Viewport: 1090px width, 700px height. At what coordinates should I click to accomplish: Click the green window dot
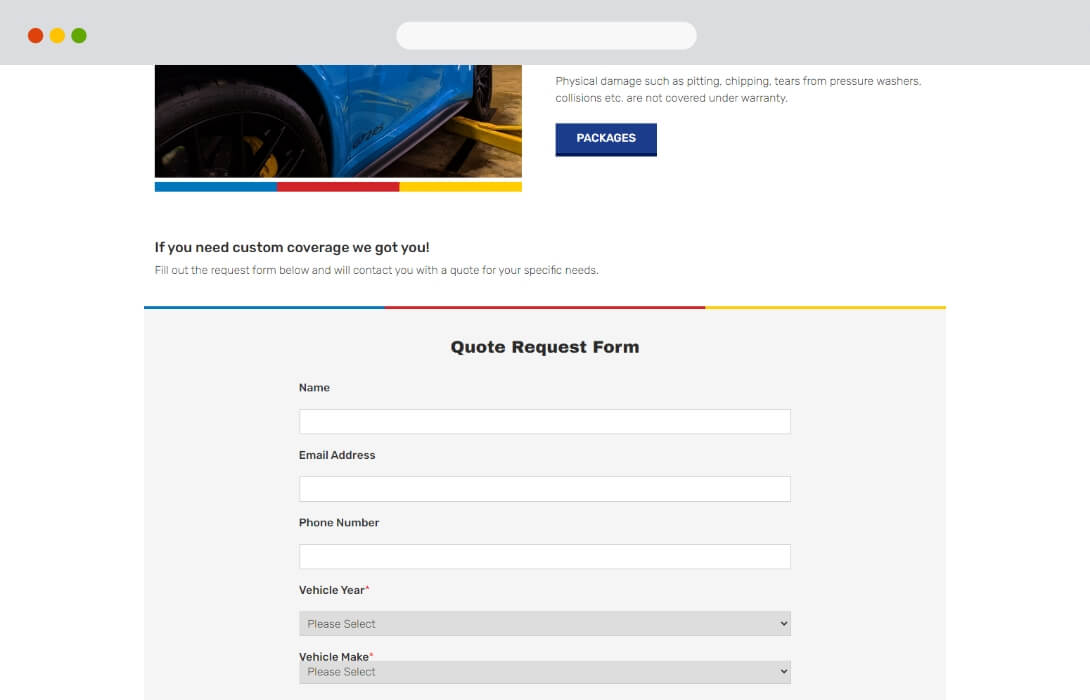79,35
